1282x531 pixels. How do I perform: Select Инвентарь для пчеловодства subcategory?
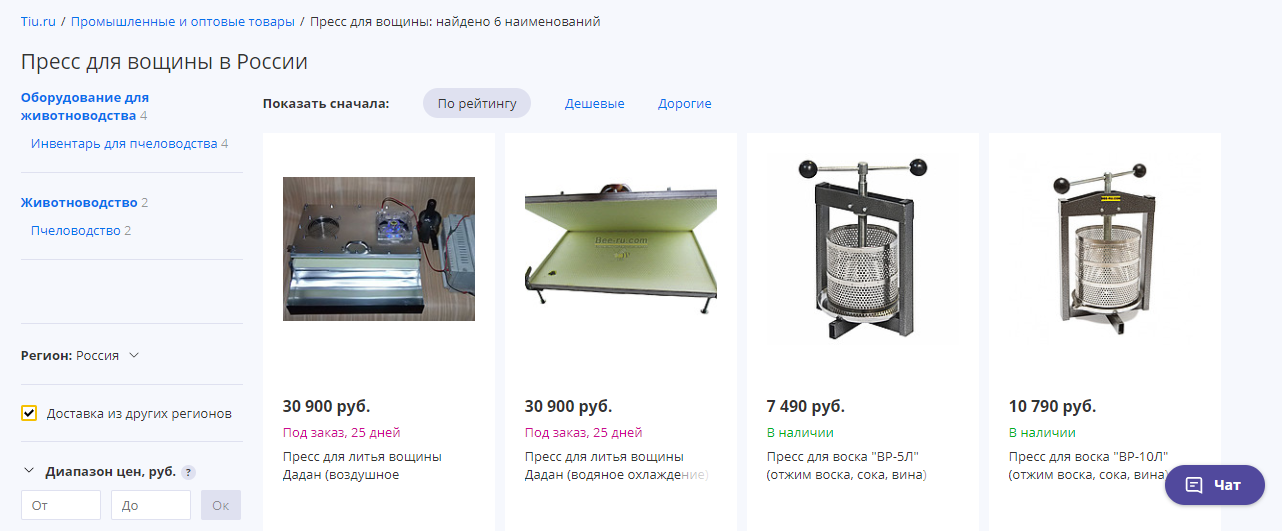click(x=124, y=144)
